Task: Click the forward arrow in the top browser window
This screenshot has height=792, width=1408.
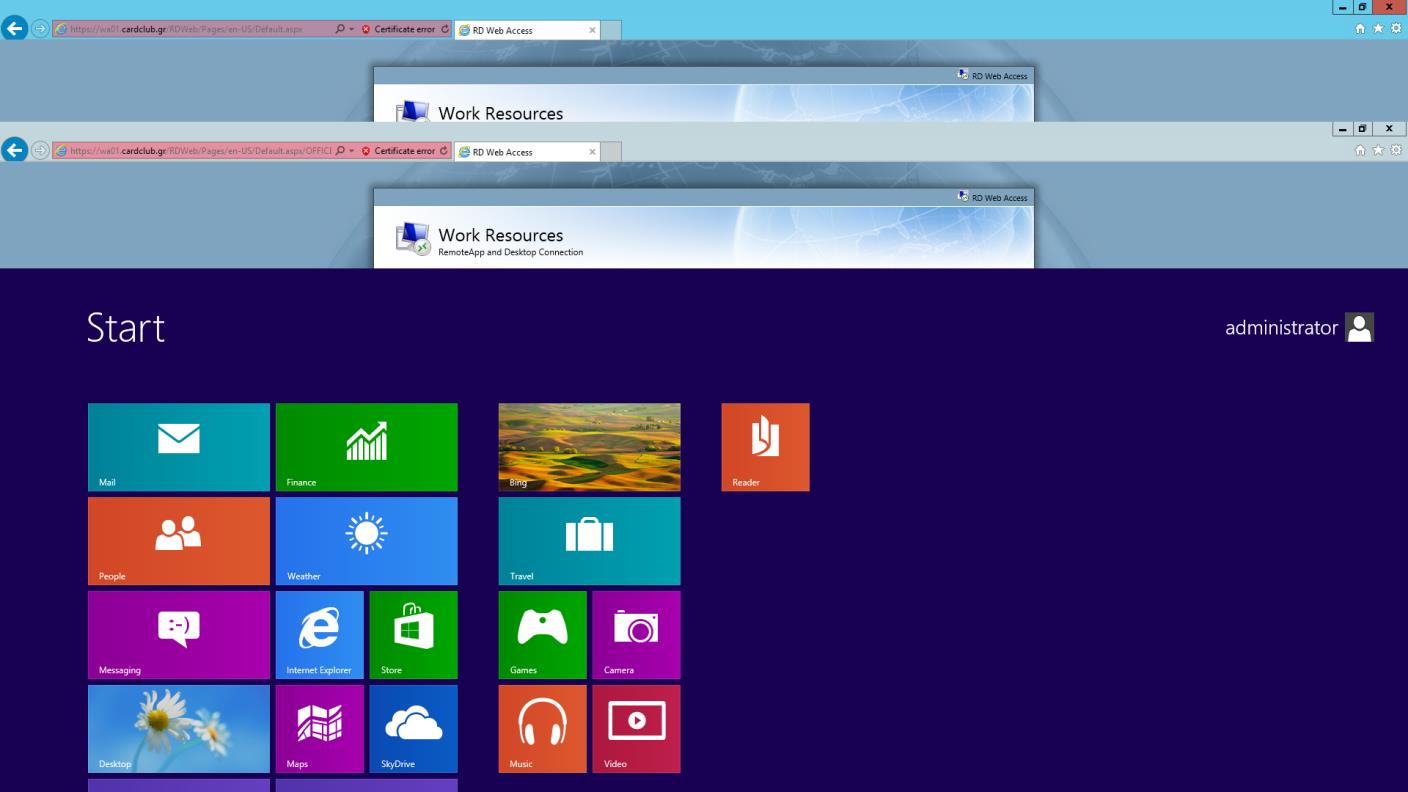Action: coord(41,29)
